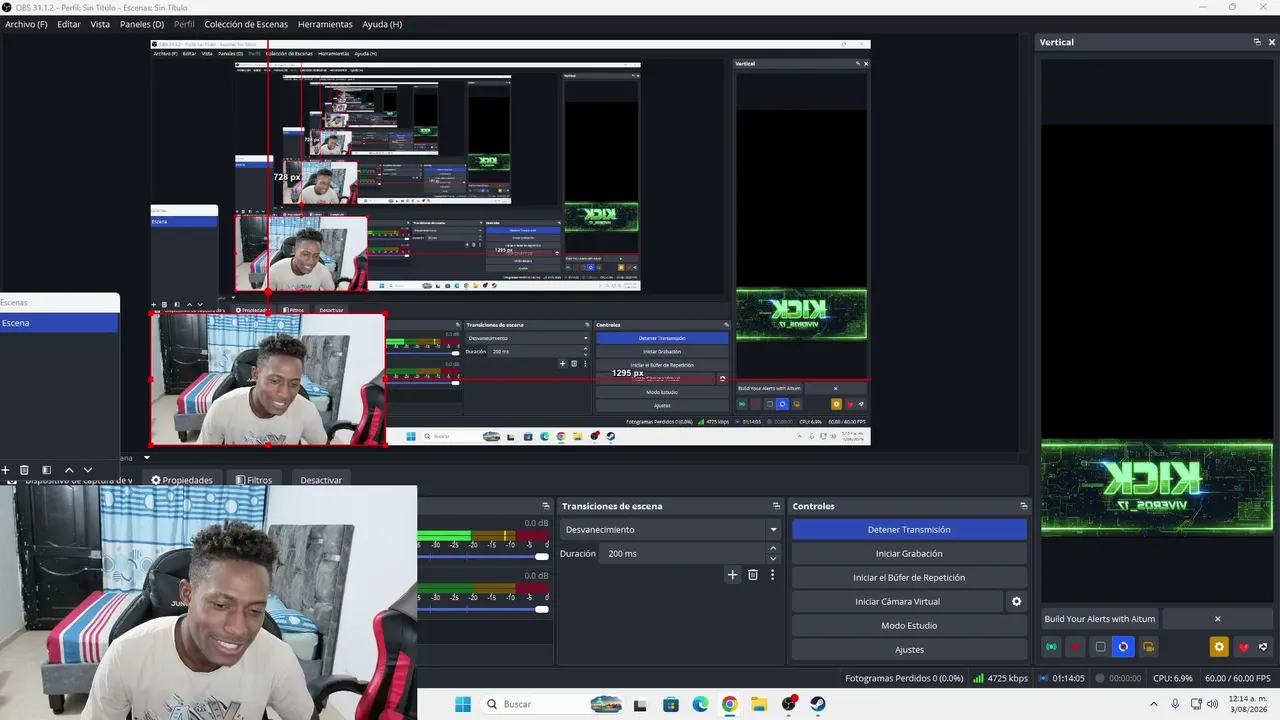Click the microphone icon in system tray

pos(1175,704)
